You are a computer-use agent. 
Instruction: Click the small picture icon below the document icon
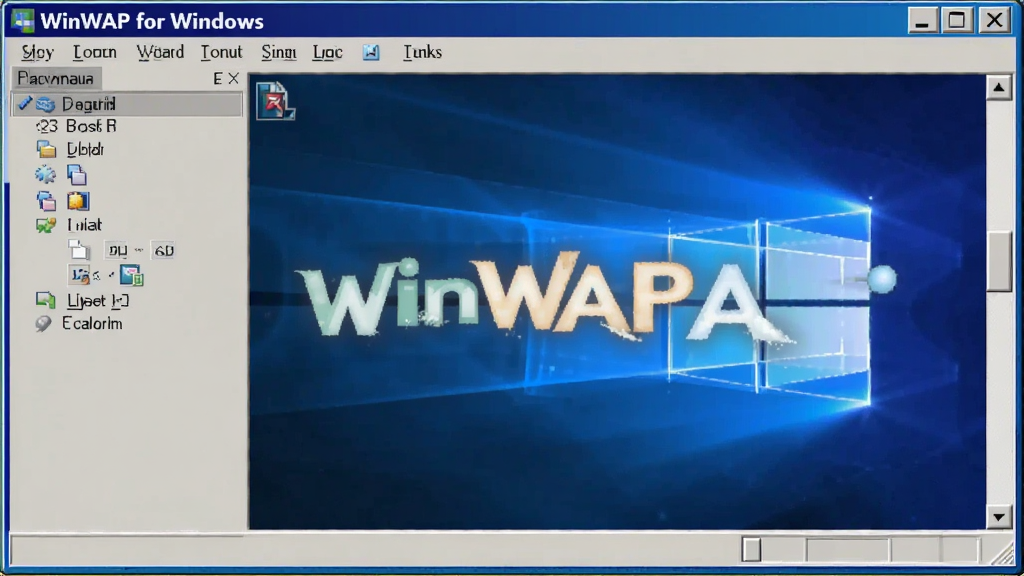click(79, 275)
